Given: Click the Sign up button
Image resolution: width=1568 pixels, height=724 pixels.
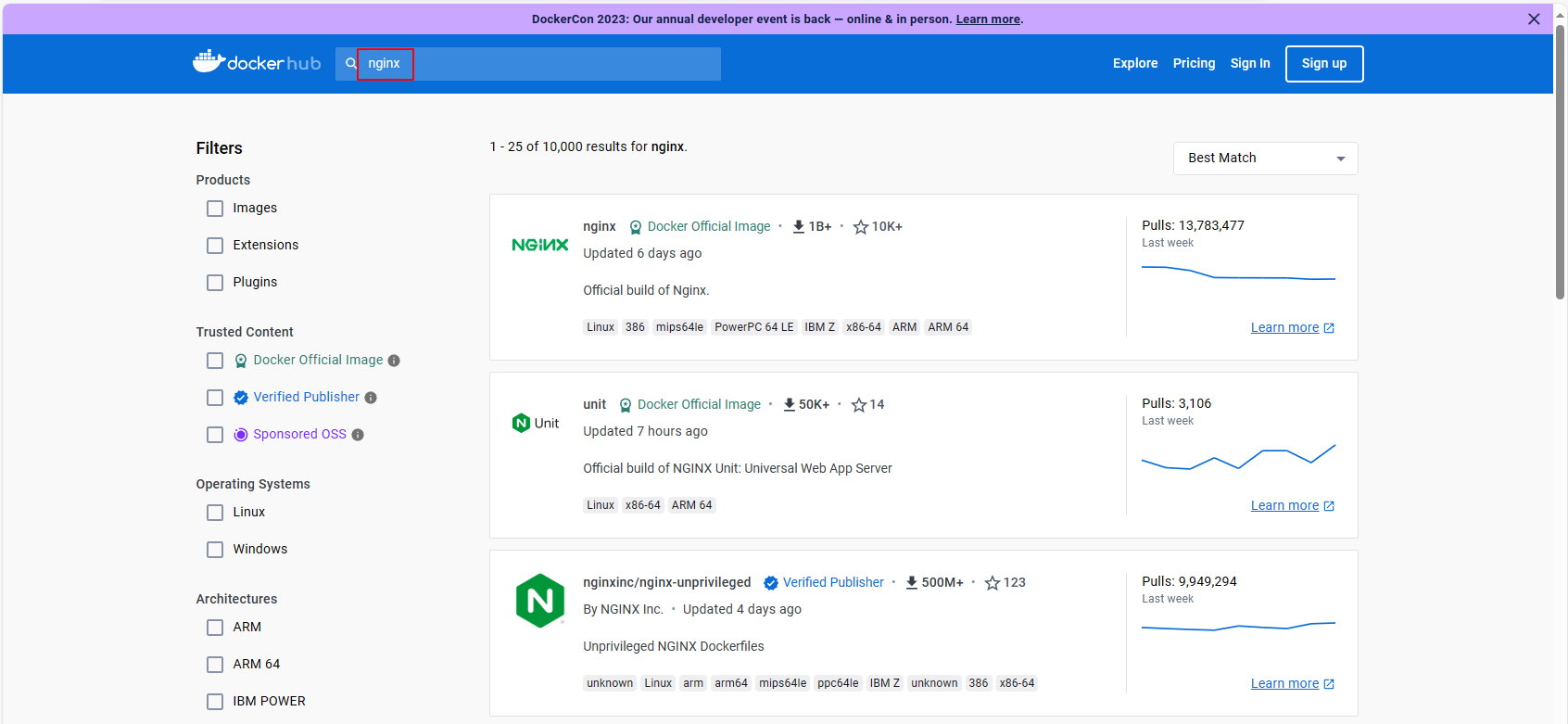Looking at the screenshot, I should [1324, 64].
